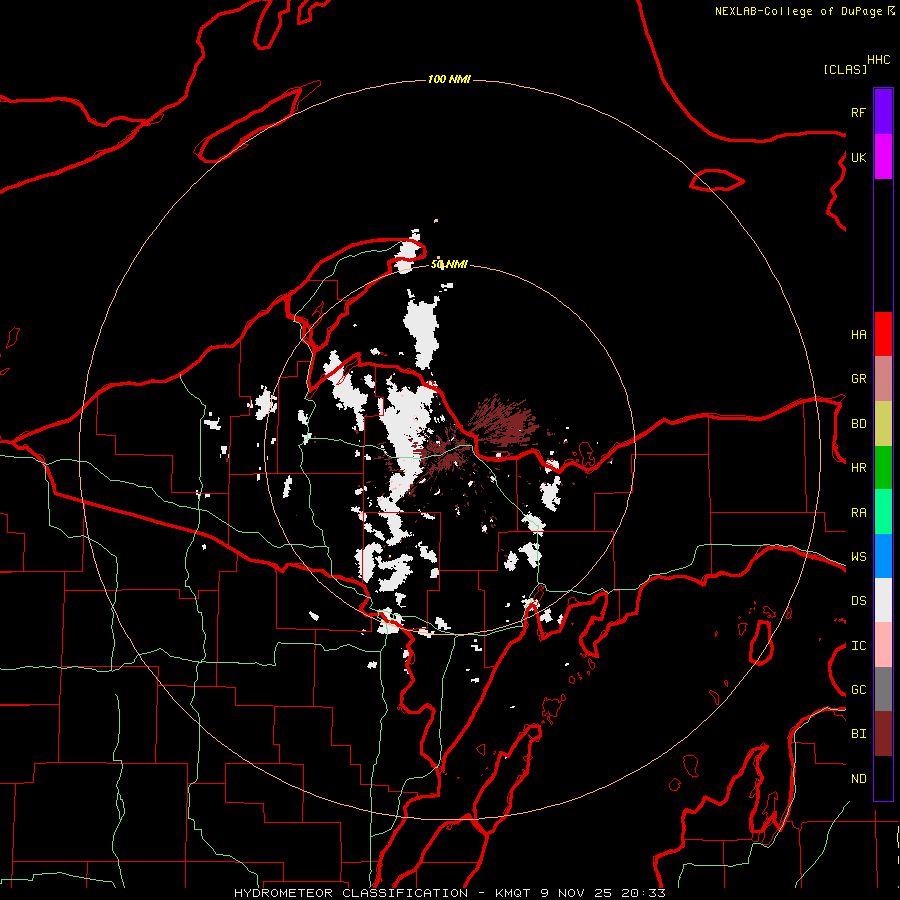Click the '50 NMI' range ring label
The width and height of the screenshot is (900, 900).
[449, 264]
